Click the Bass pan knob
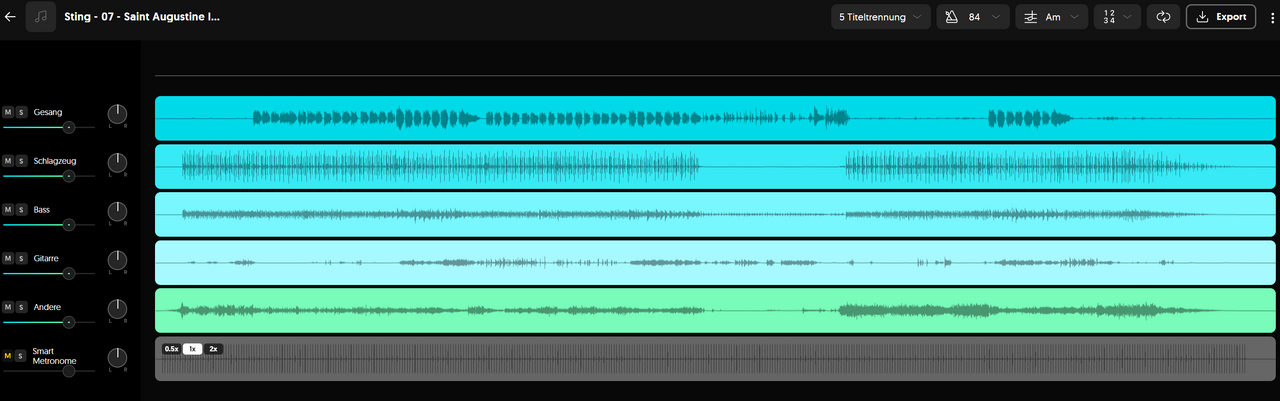Screen dimensions: 1280x401 coord(117,210)
